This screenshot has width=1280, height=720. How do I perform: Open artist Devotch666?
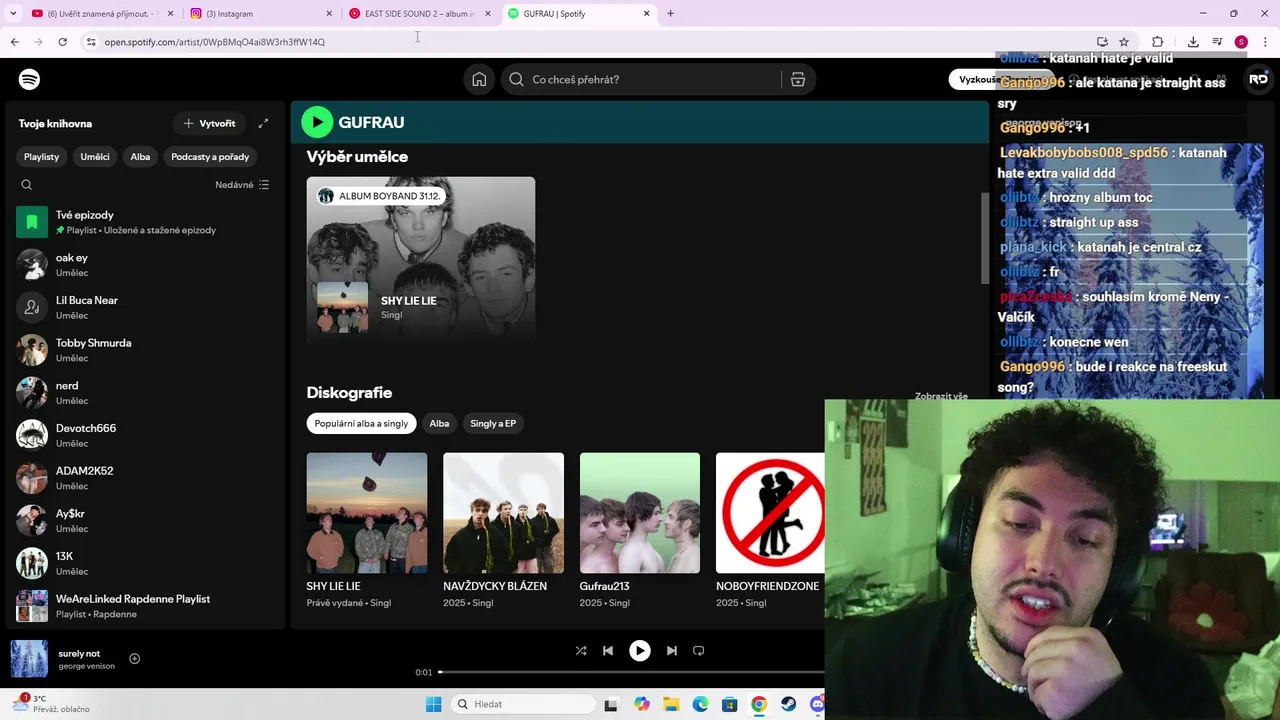[x=146, y=435]
